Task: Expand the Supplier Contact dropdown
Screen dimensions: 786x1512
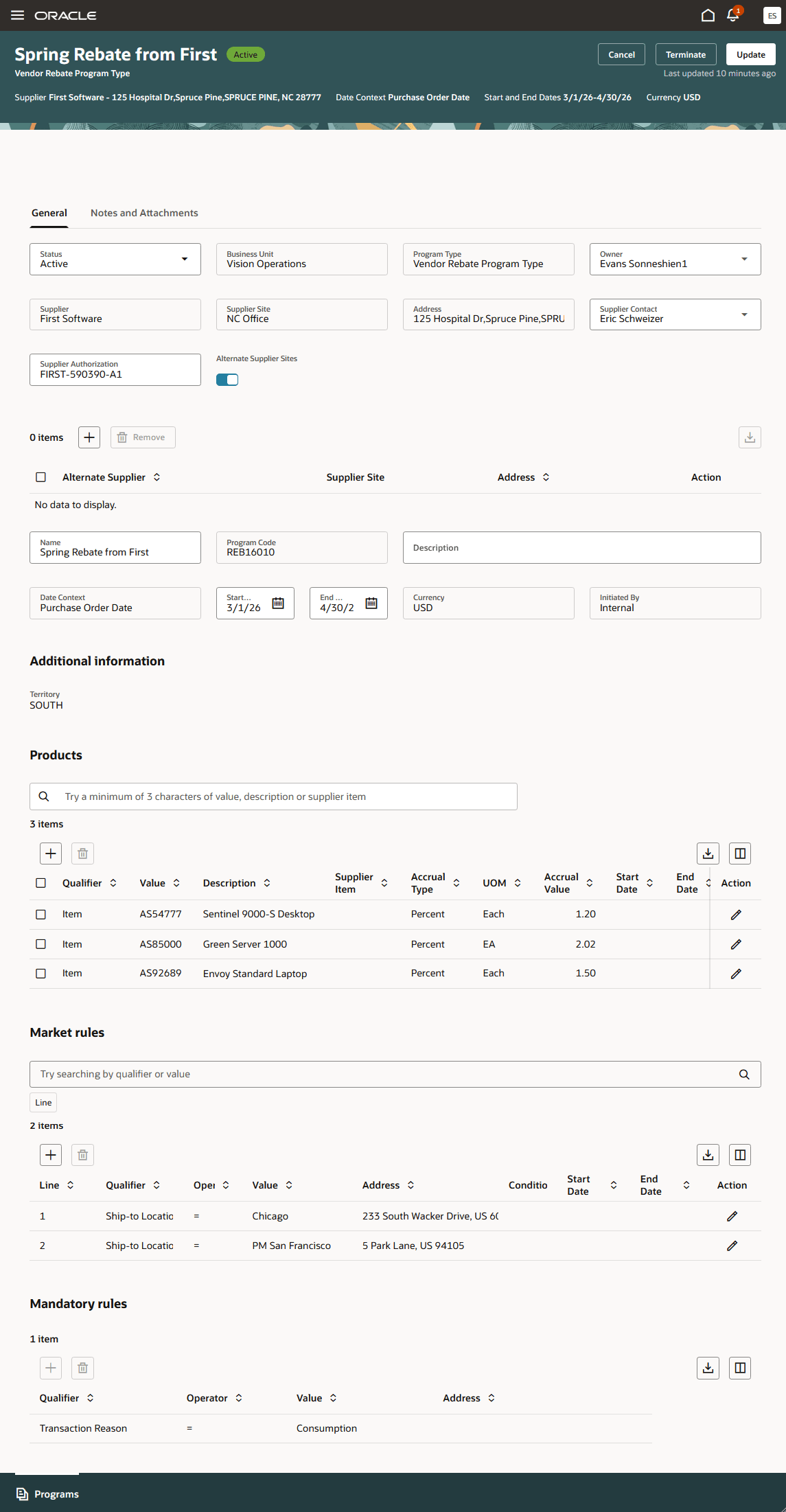Action: point(744,314)
